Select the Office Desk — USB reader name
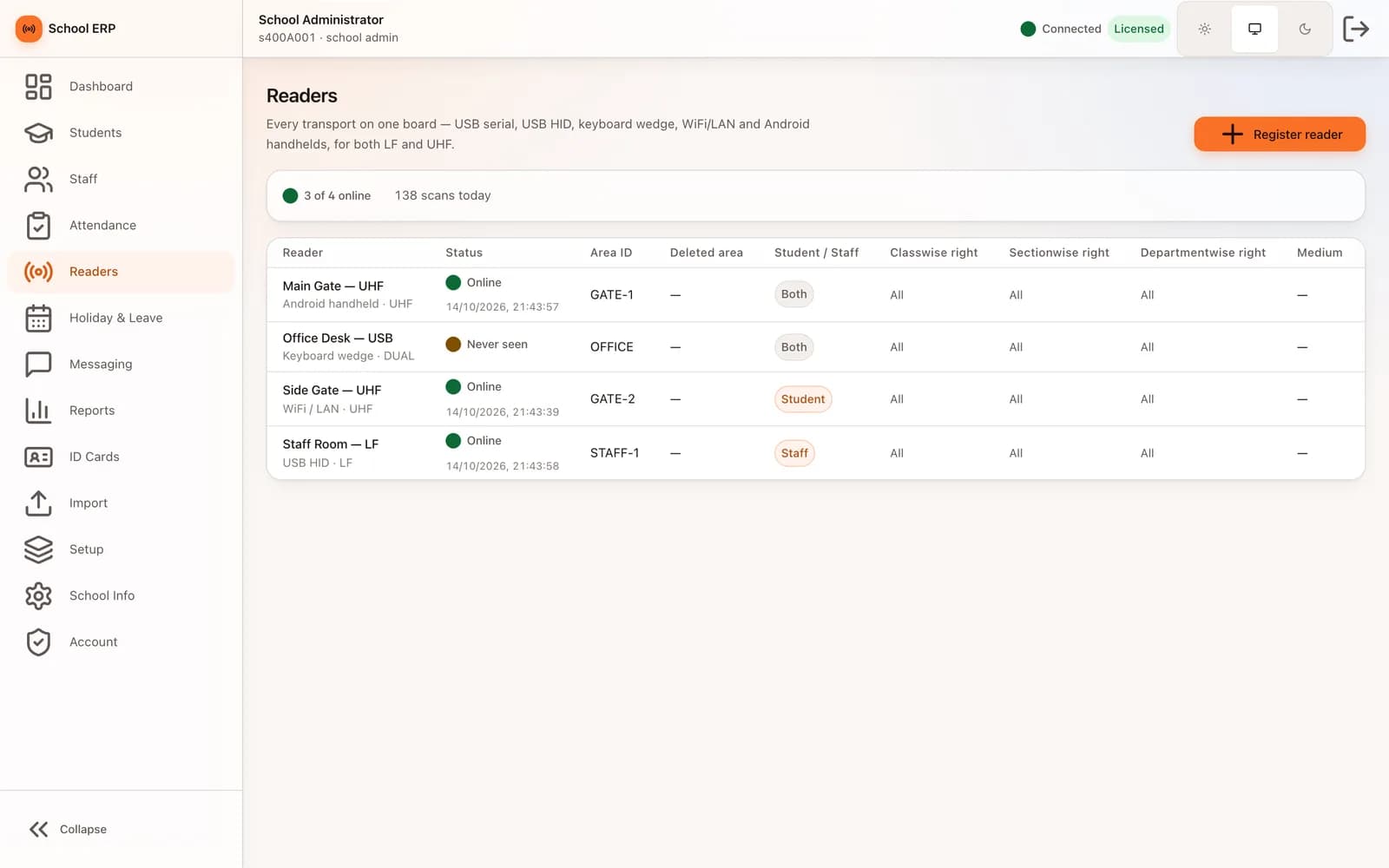 point(337,339)
